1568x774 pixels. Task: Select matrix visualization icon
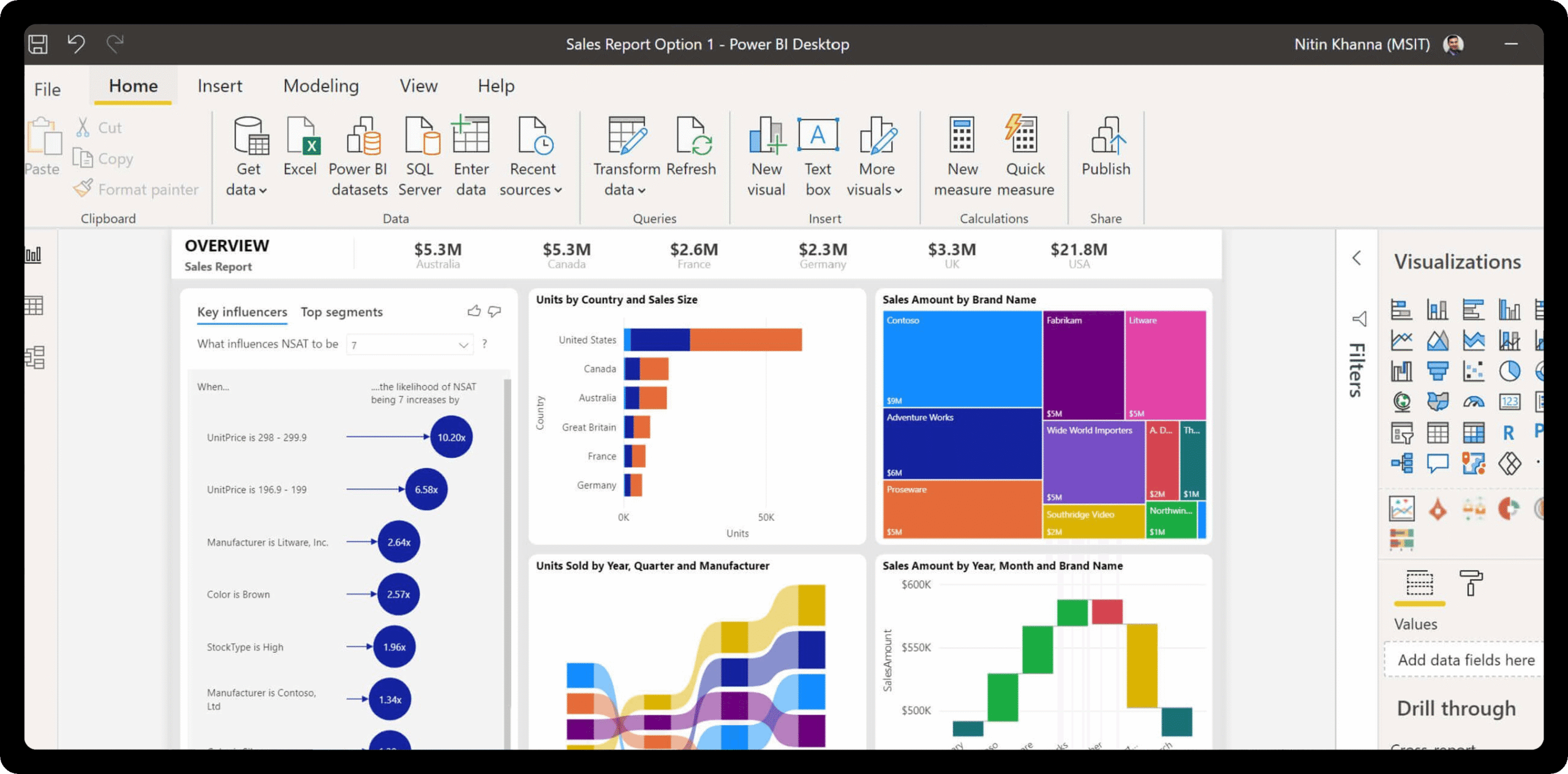click(x=1474, y=432)
